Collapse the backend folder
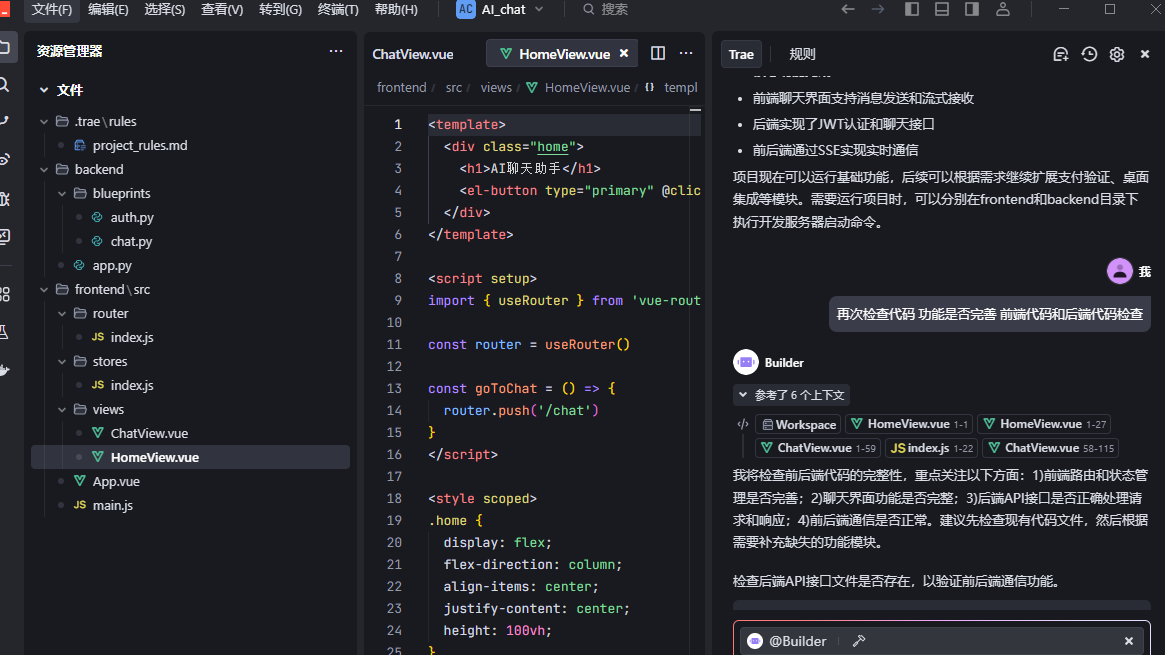1165x655 pixels. (44, 169)
